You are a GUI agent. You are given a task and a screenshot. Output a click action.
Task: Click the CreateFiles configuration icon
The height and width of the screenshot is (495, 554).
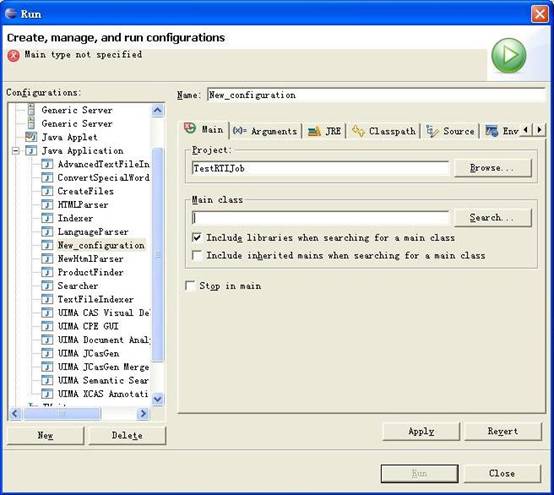click(x=47, y=191)
